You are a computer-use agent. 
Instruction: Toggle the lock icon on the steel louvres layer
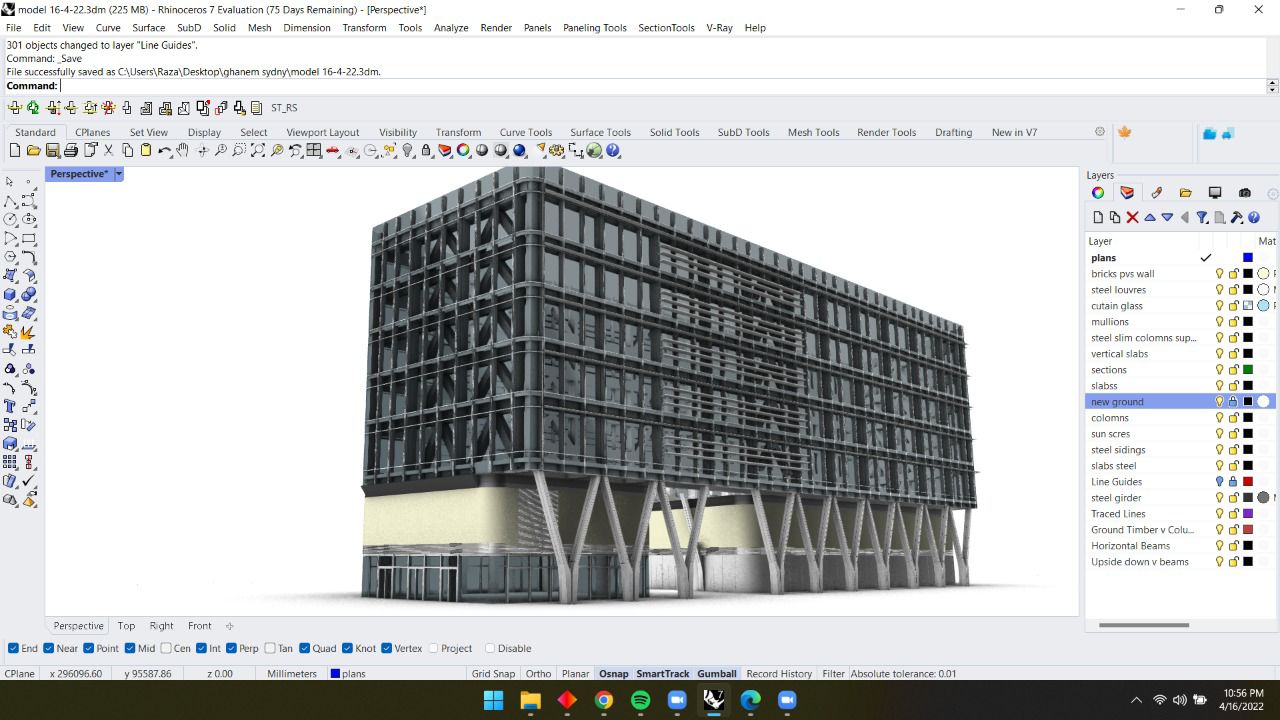pos(1234,289)
